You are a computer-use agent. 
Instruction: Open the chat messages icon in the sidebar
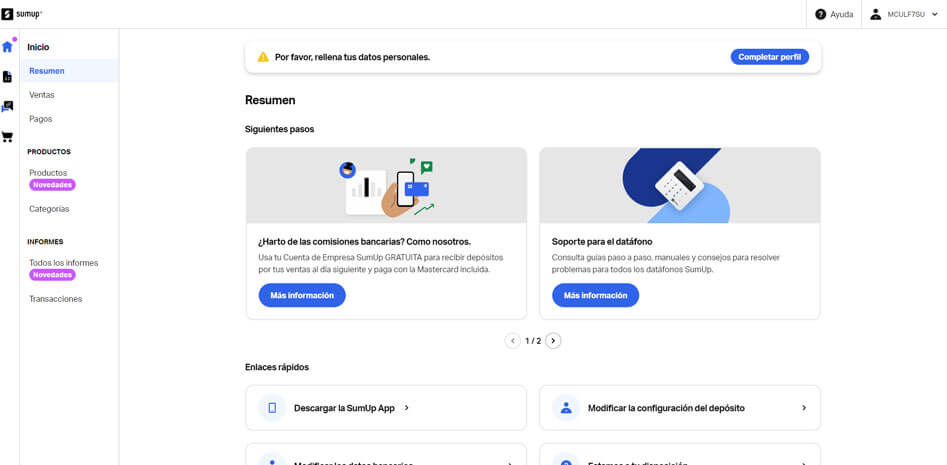pyautogui.click(x=8, y=107)
